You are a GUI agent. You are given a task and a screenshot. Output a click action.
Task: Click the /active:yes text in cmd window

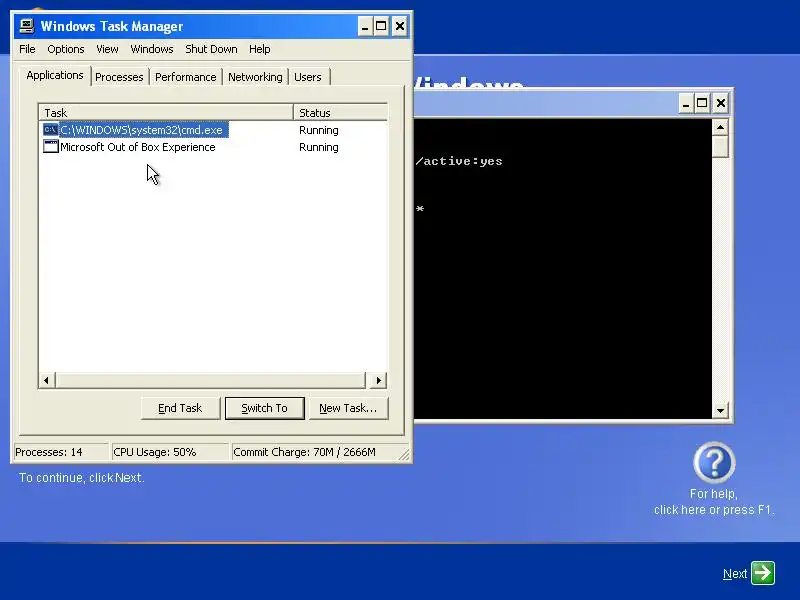[459, 161]
